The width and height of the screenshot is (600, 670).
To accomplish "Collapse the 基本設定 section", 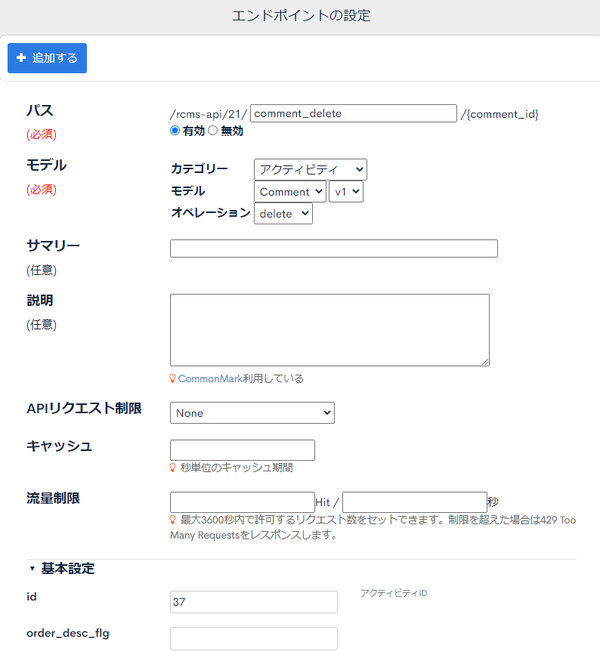I will pyautogui.click(x=62, y=568).
